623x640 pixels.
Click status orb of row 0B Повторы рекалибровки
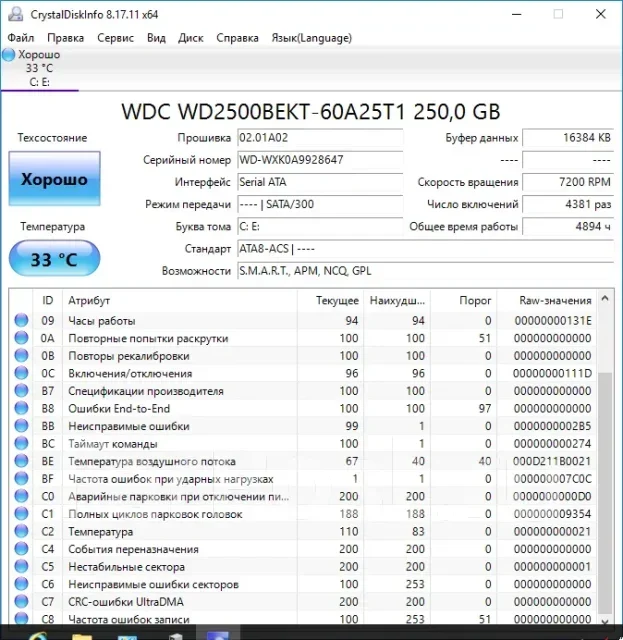tap(21, 356)
